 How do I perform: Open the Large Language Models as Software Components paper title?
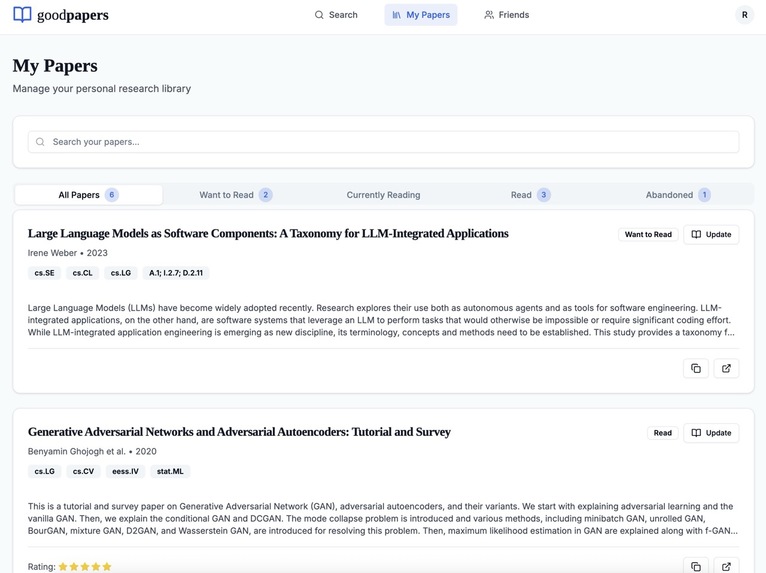tap(268, 233)
